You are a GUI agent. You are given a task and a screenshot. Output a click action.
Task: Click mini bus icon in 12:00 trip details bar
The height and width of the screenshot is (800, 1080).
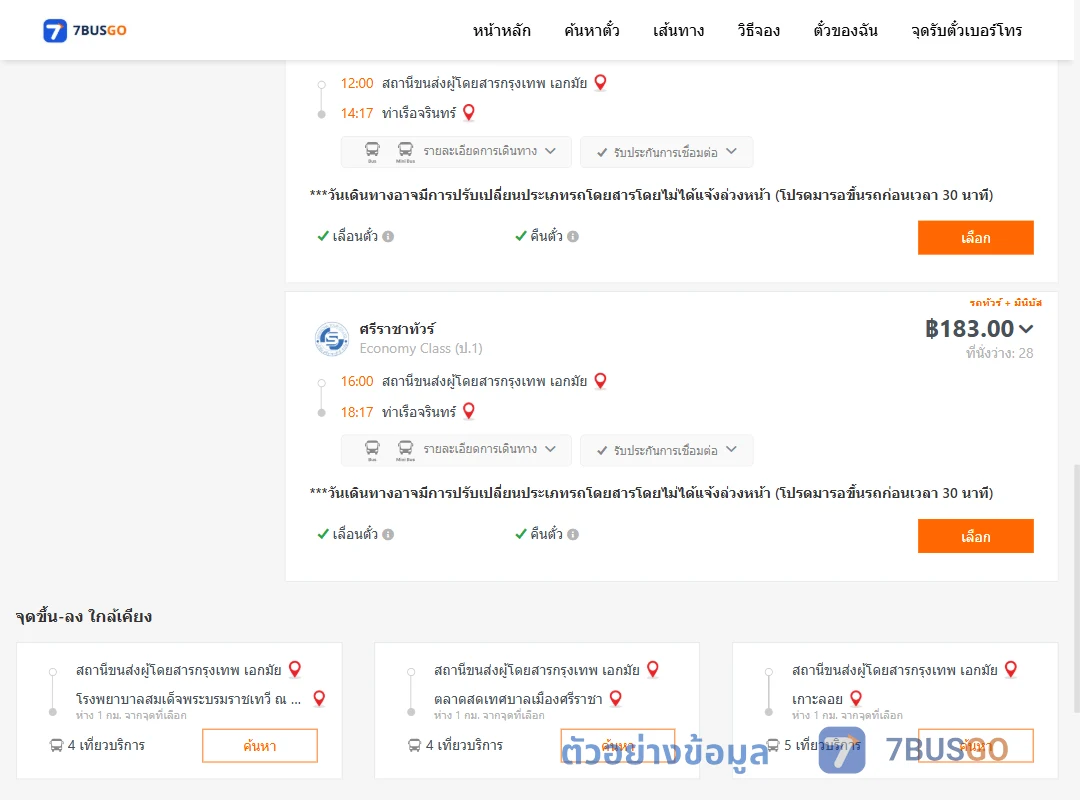406,152
